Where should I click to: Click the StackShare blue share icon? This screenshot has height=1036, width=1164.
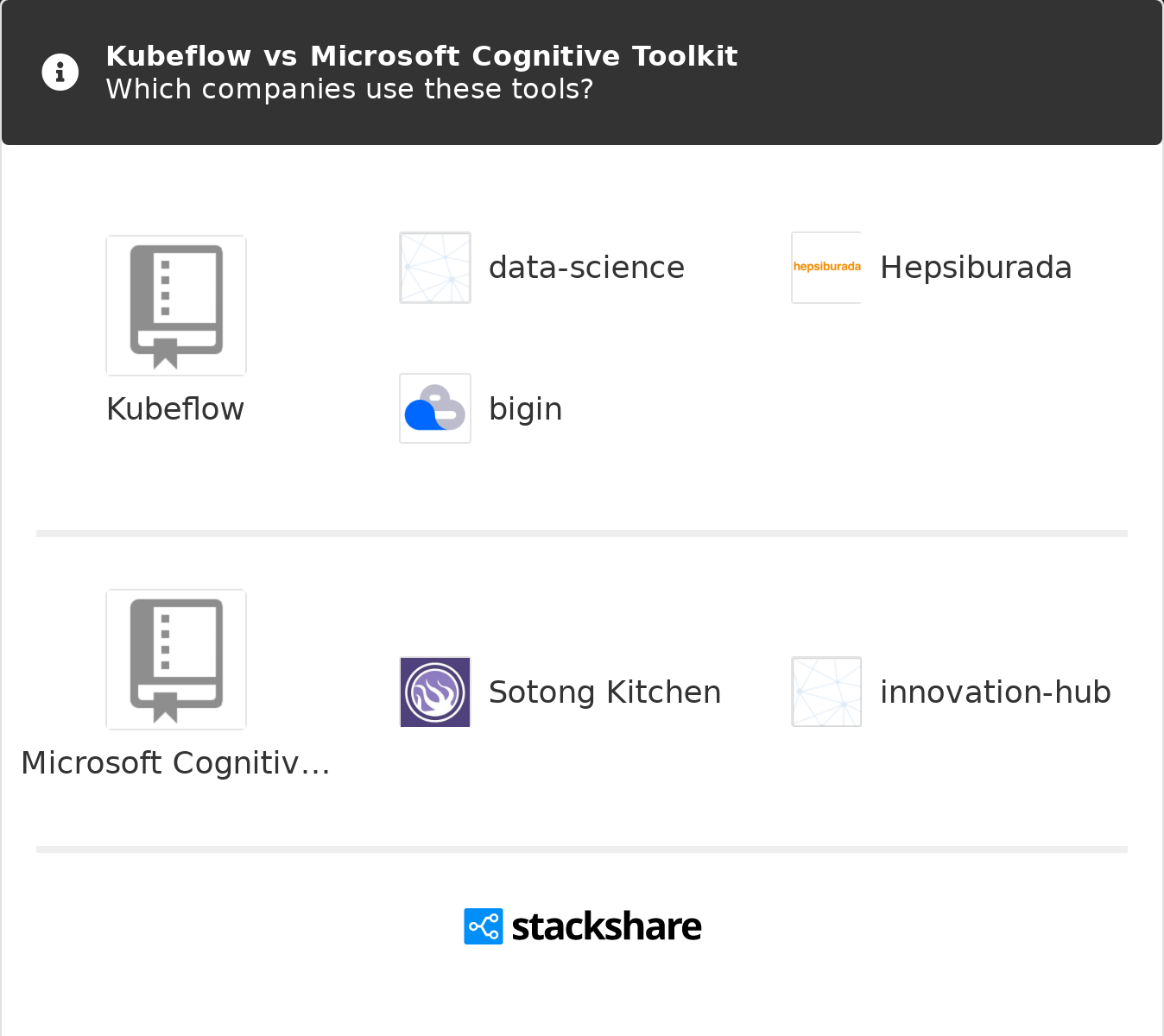pyautogui.click(x=484, y=926)
